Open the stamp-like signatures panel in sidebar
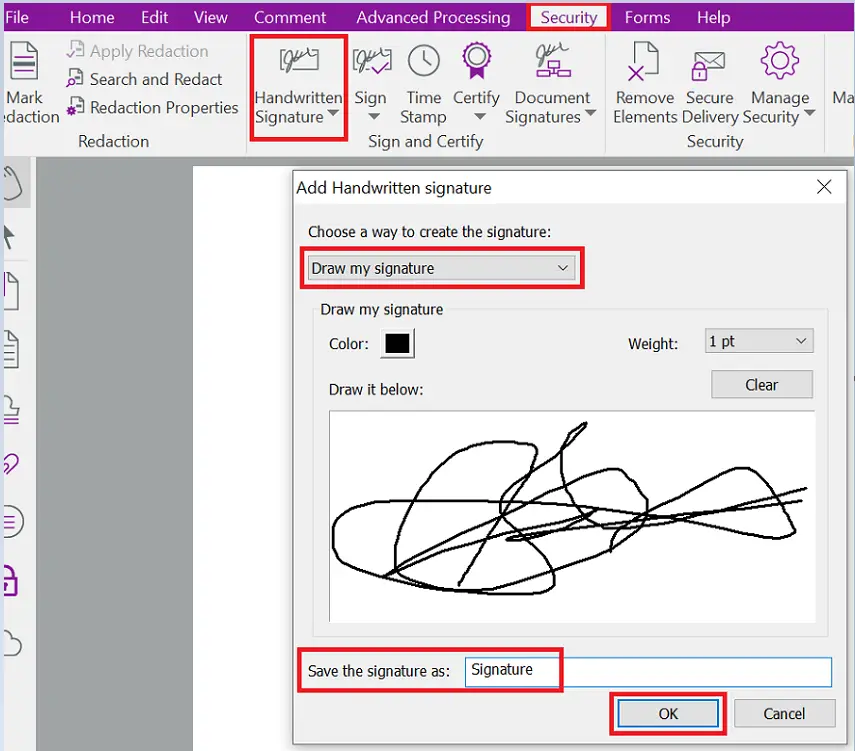The image size is (855, 751). click(x=11, y=410)
